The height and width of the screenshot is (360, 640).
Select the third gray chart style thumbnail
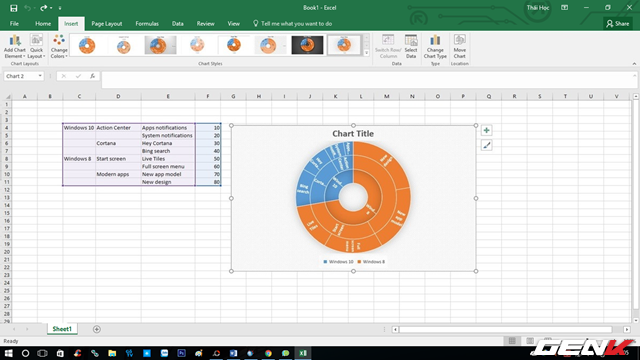pos(160,45)
